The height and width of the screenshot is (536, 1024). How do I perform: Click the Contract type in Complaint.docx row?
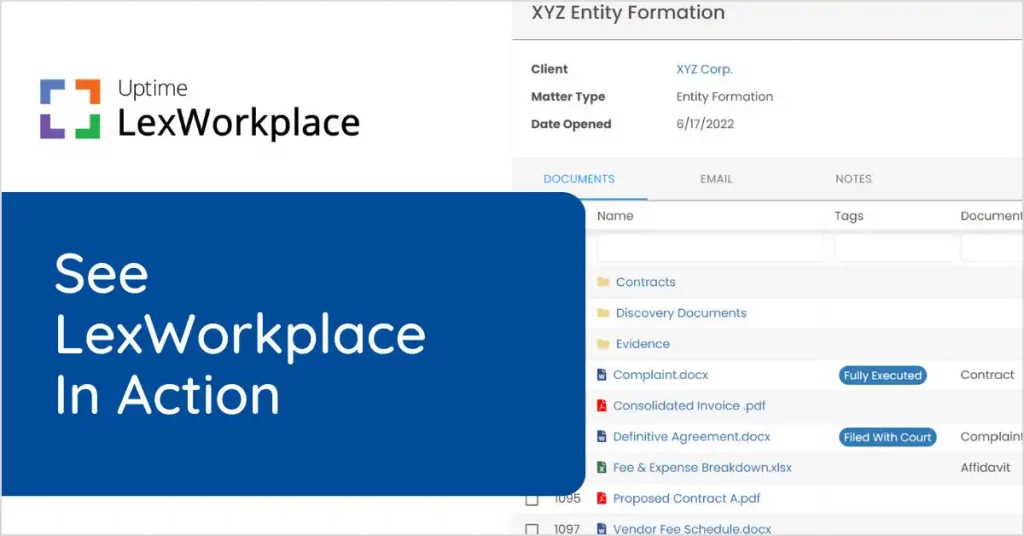(987, 375)
